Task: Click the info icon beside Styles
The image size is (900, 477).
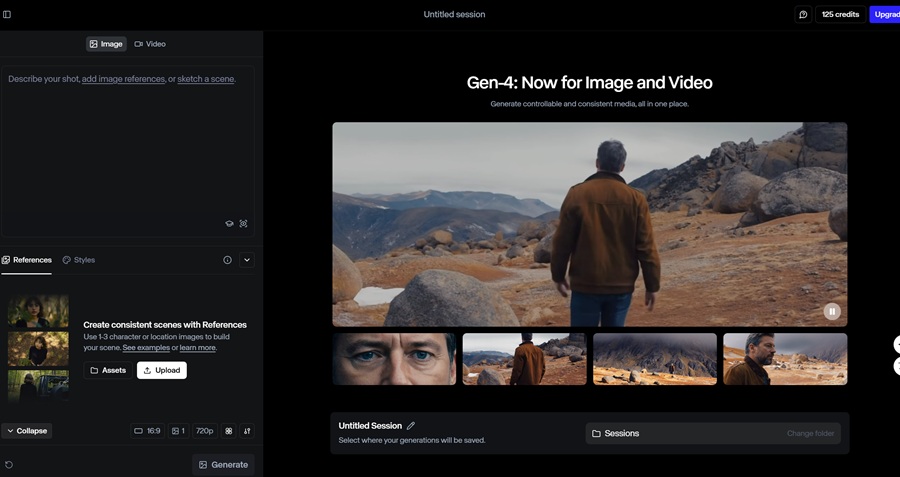Action: tap(227, 260)
